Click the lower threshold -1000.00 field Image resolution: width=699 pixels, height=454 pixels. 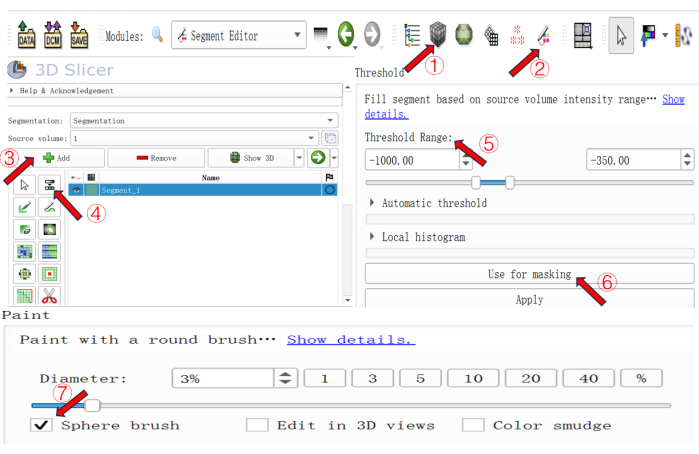pyautogui.click(x=412, y=160)
